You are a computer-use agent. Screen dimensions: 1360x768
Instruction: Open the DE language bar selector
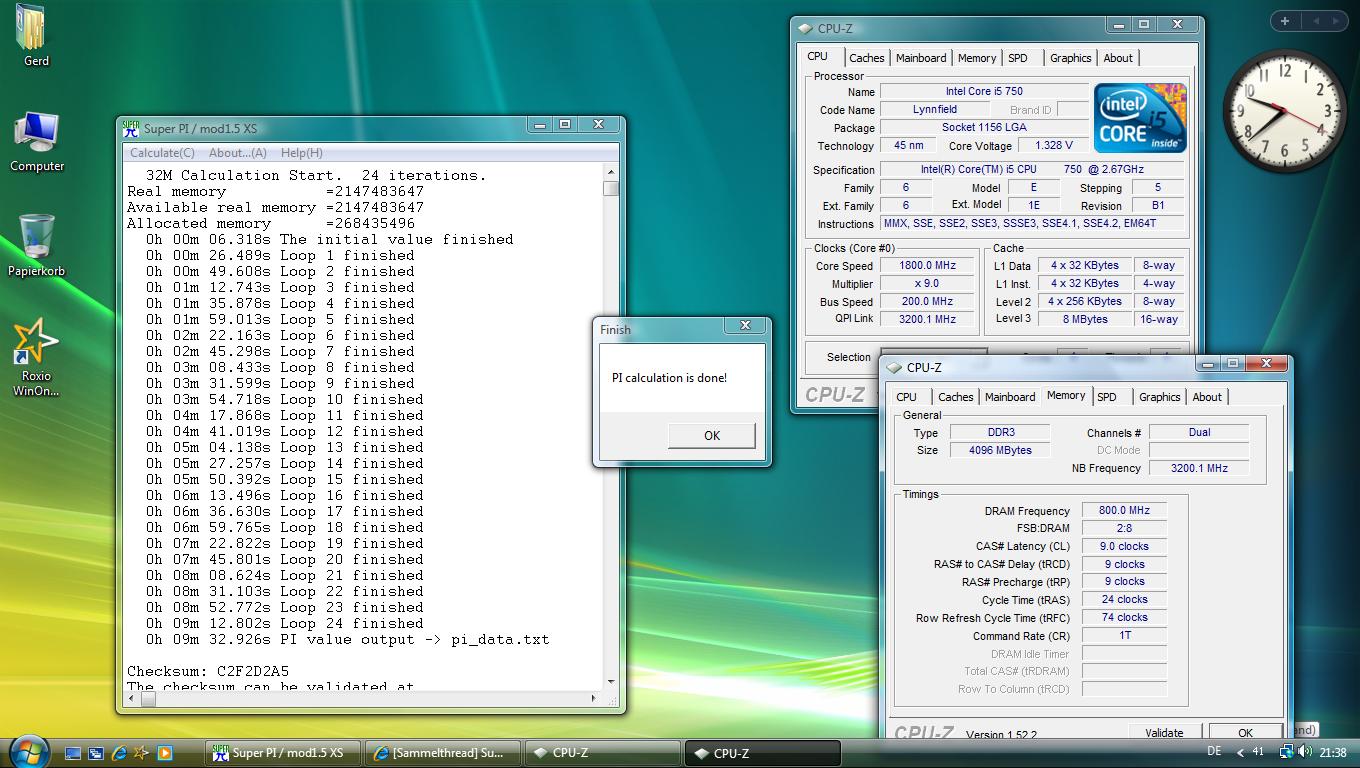coord(1214,752)
